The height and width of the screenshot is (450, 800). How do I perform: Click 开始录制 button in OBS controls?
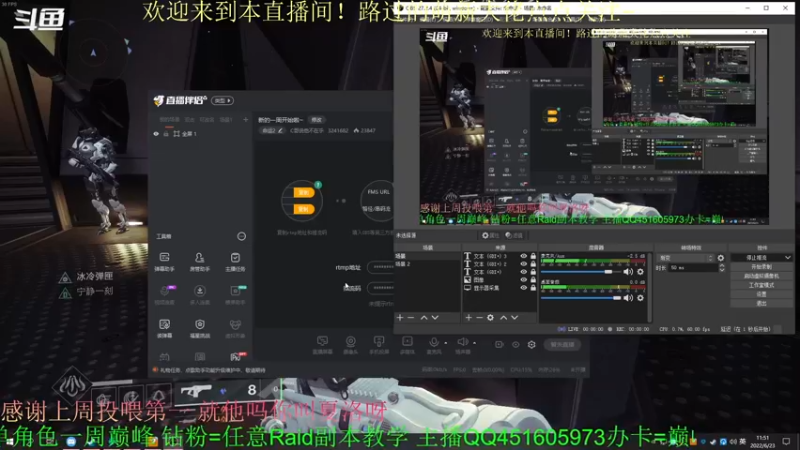coord(761,267)
